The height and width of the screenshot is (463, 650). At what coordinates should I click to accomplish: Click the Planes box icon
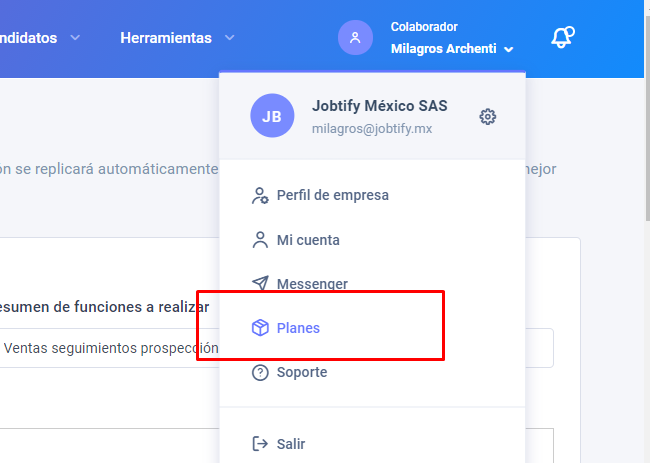pos(260,328)
